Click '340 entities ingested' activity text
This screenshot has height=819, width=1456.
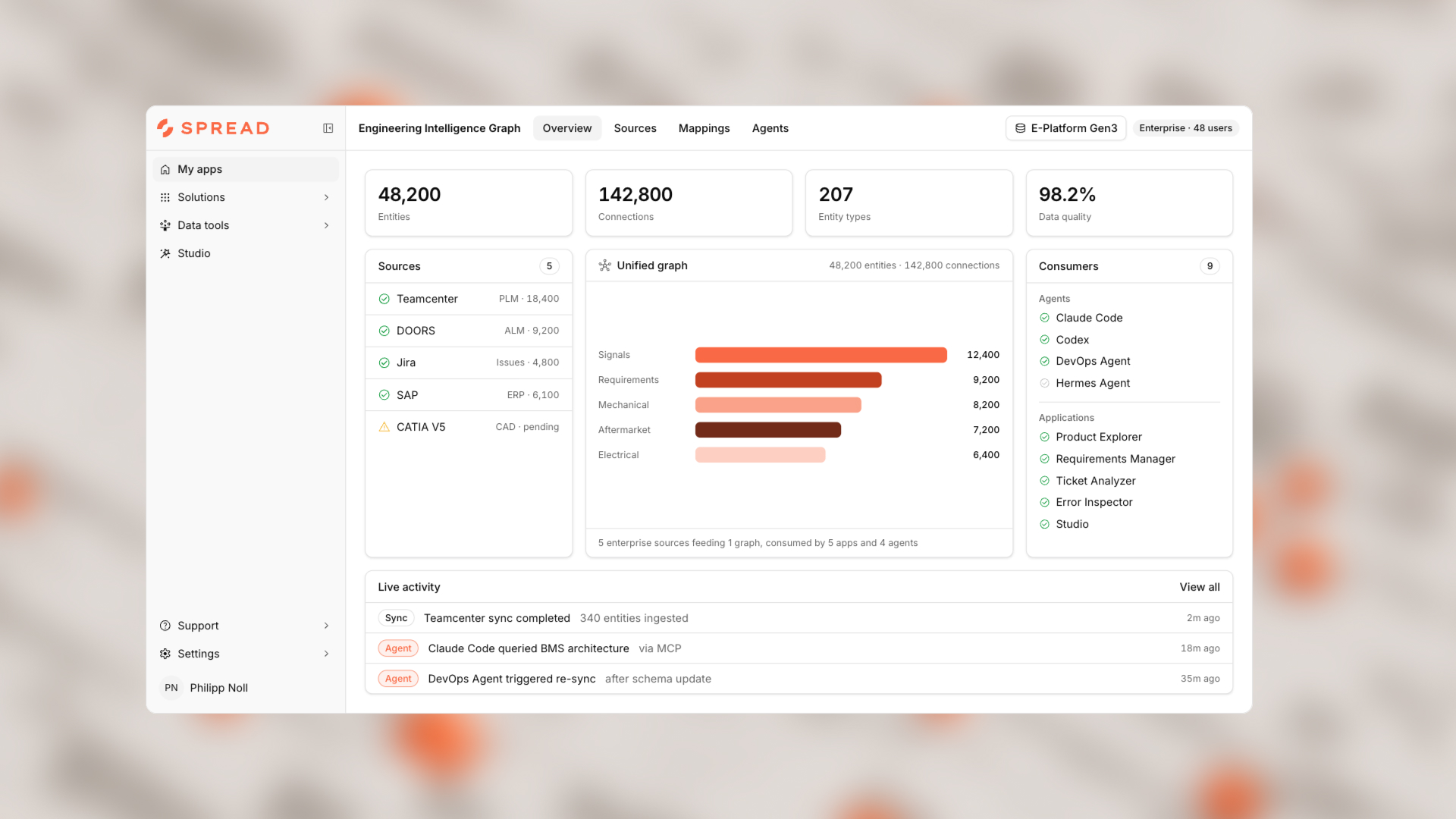[x=634, y=618]
